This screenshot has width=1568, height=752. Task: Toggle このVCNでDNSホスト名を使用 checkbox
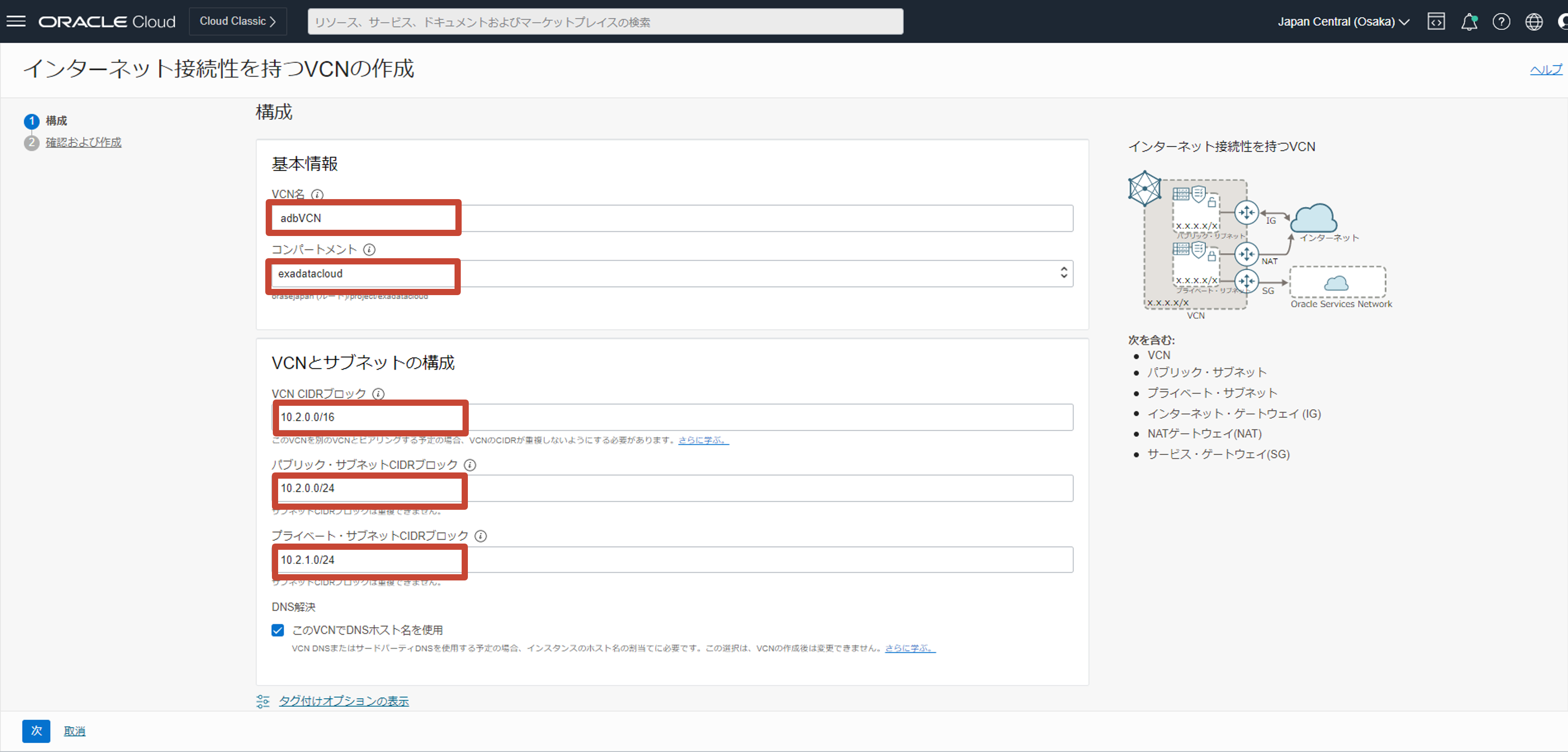click(x=278, y=630)
